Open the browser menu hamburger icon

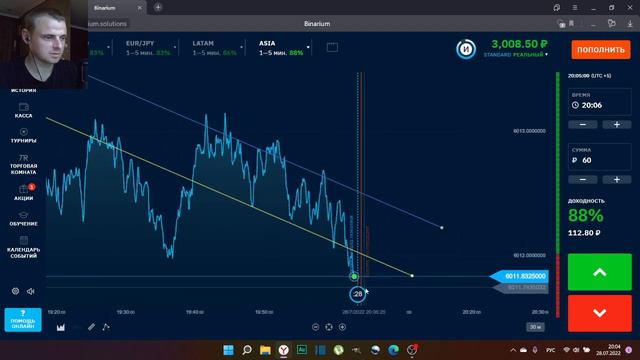point(574,7)
